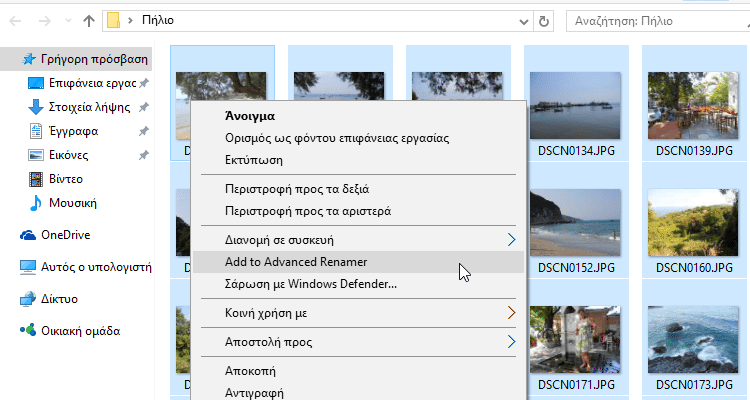Open Διανομή σε συσκευή submenu
This screenshot has height=400, width=750.
coord(358,240)
